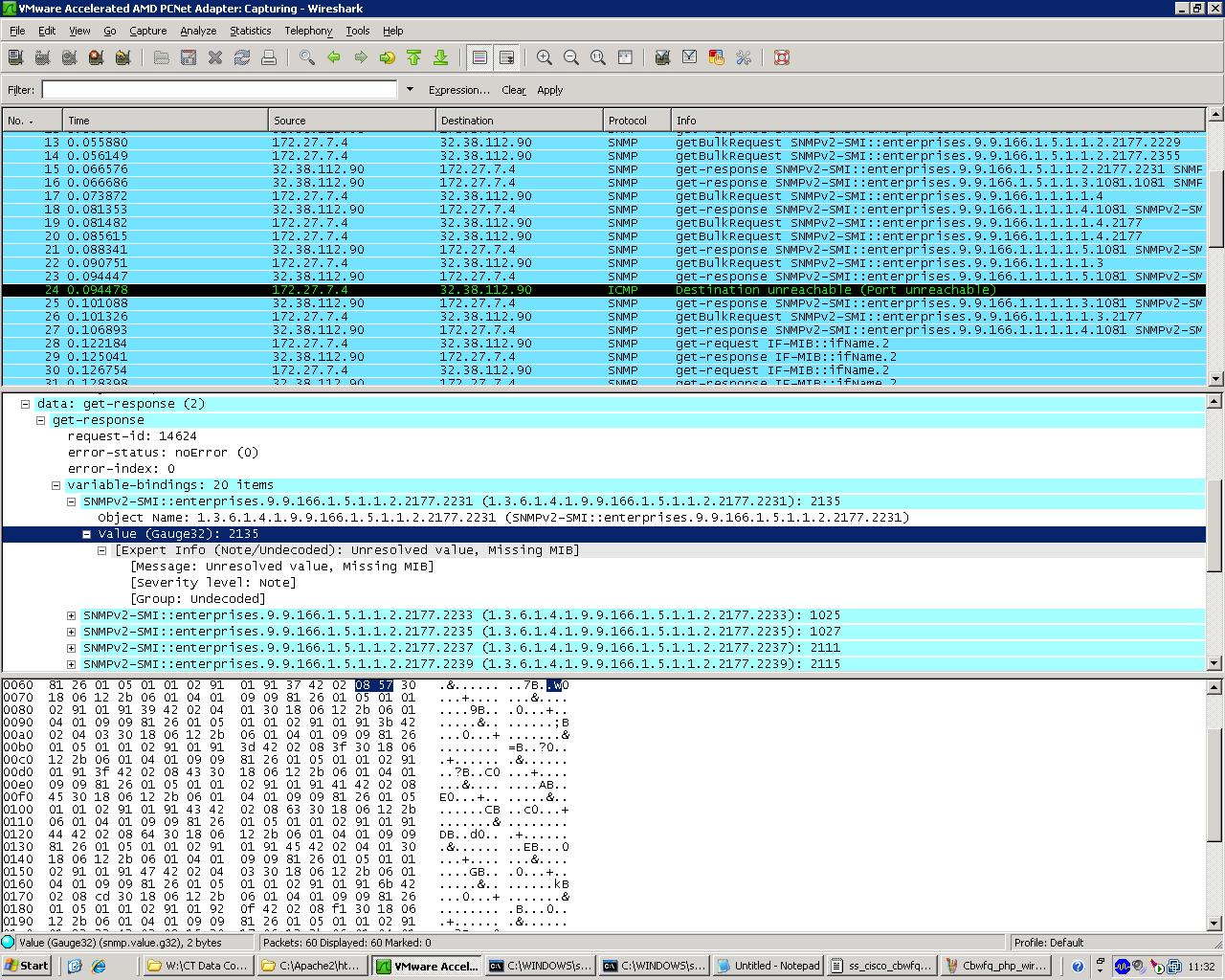Focus the Filter input field

click(x=219, y=89)
